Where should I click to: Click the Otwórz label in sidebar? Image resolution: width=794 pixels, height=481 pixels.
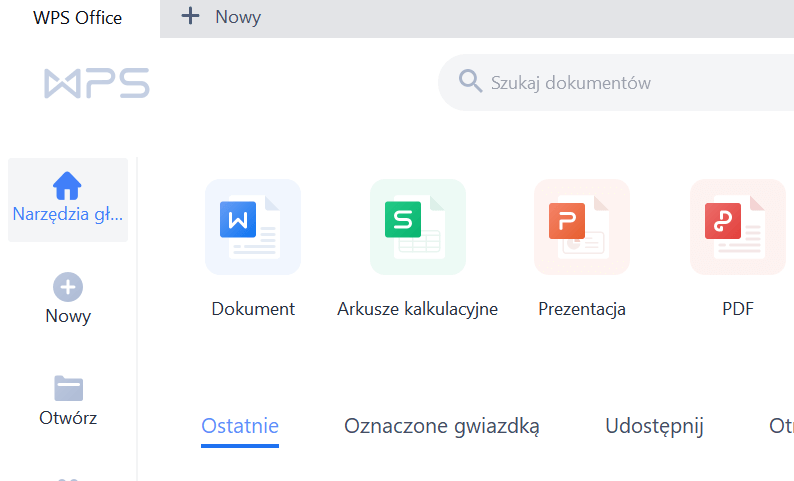(x=68, y=418)
